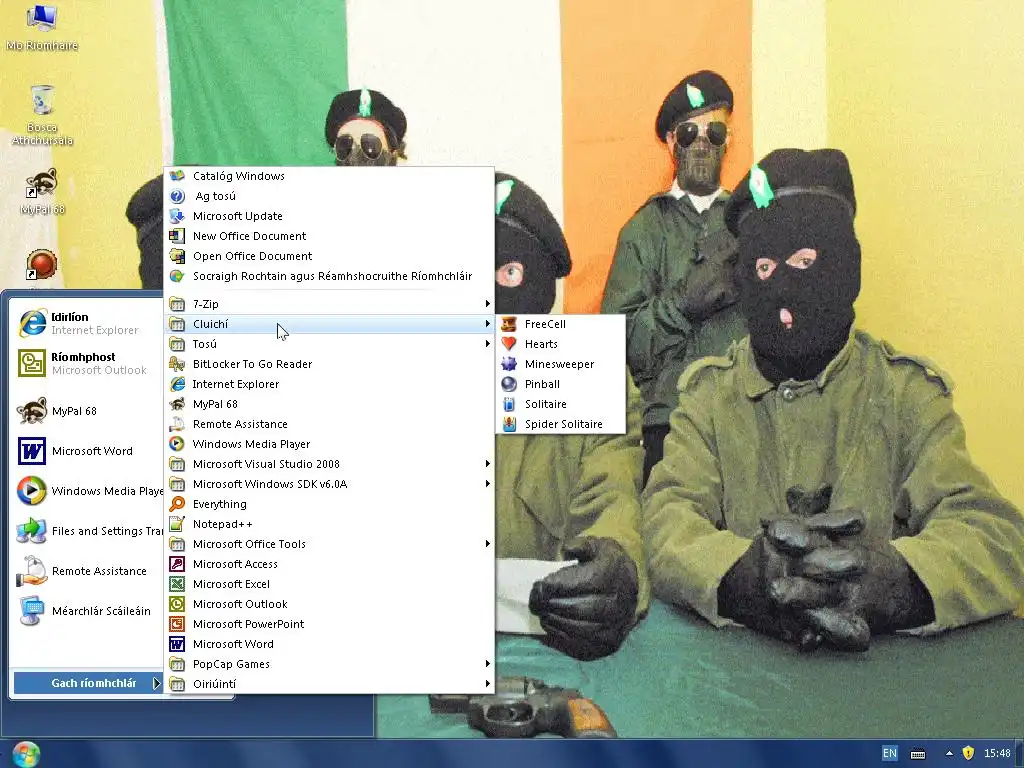
Task: Open Windows Media Player in left pane
Action: click(88, 491)
